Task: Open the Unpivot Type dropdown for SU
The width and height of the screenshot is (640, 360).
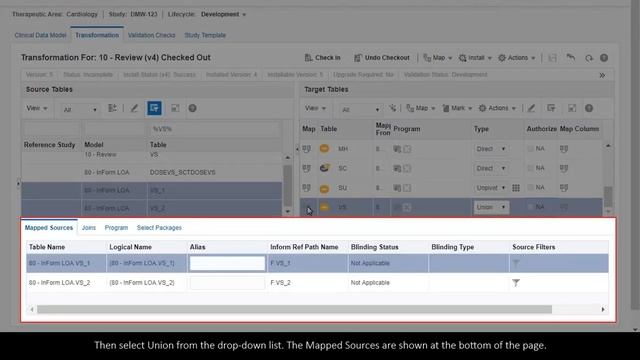Action: 491,188
